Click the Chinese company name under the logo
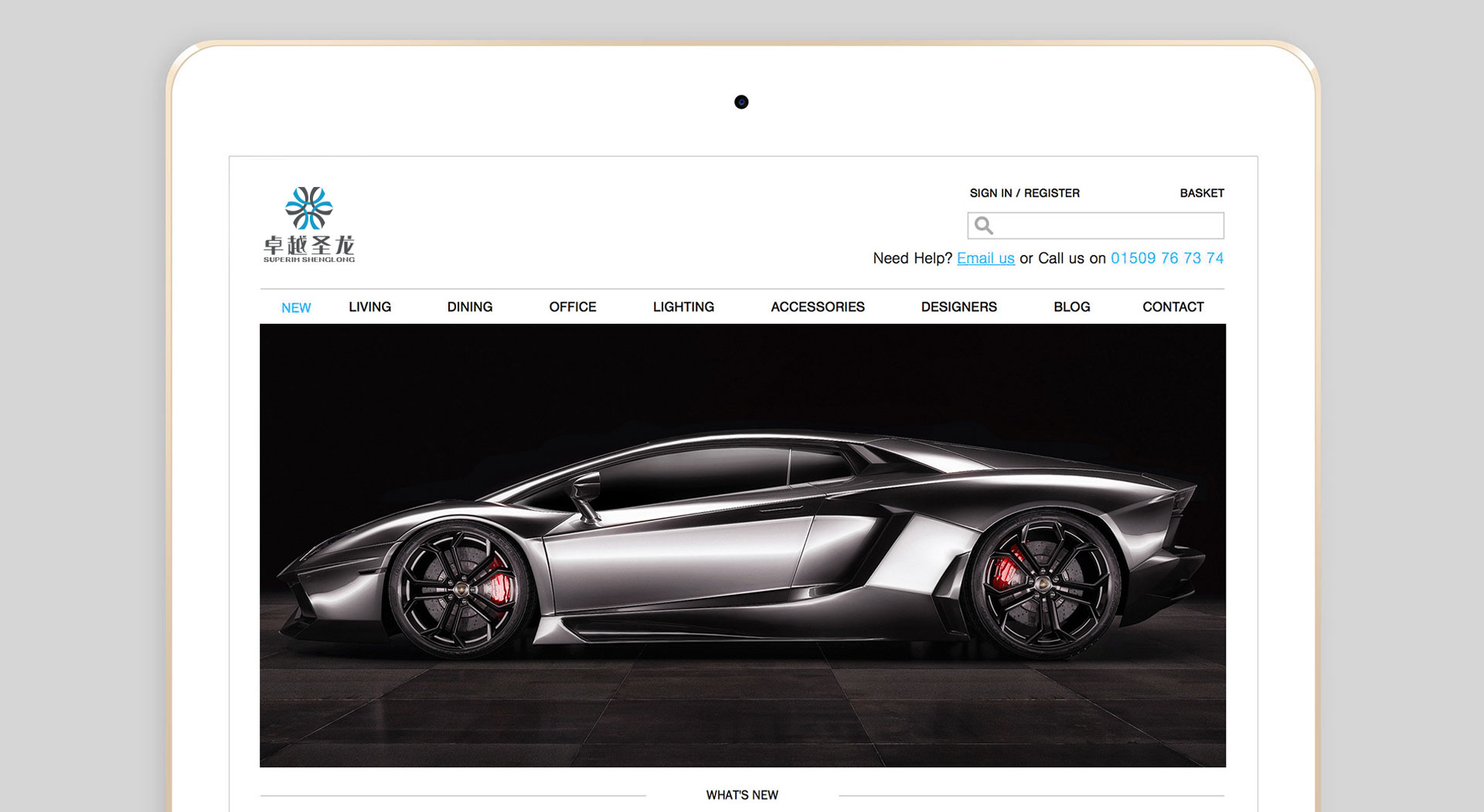Image resolution: width=1484 pixels, height=812 pixels. pyautogui.click(x=308, y=246)
